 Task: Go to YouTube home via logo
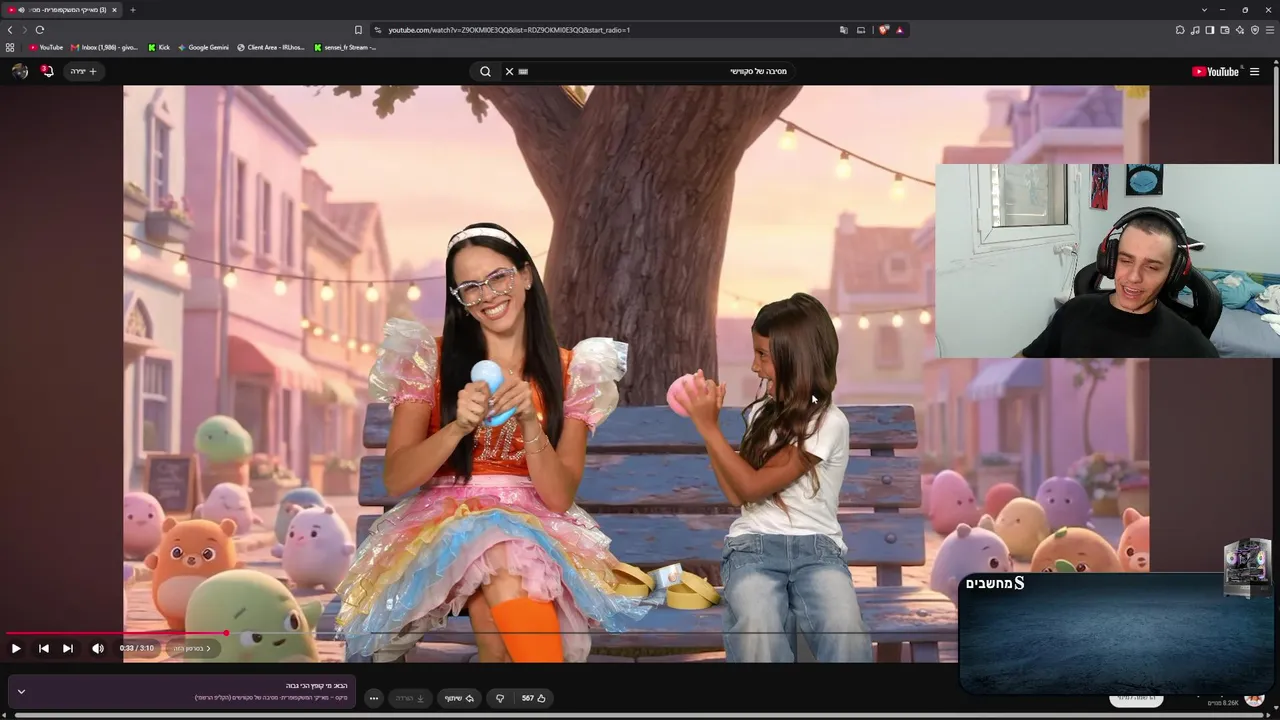click(1215, 71)
